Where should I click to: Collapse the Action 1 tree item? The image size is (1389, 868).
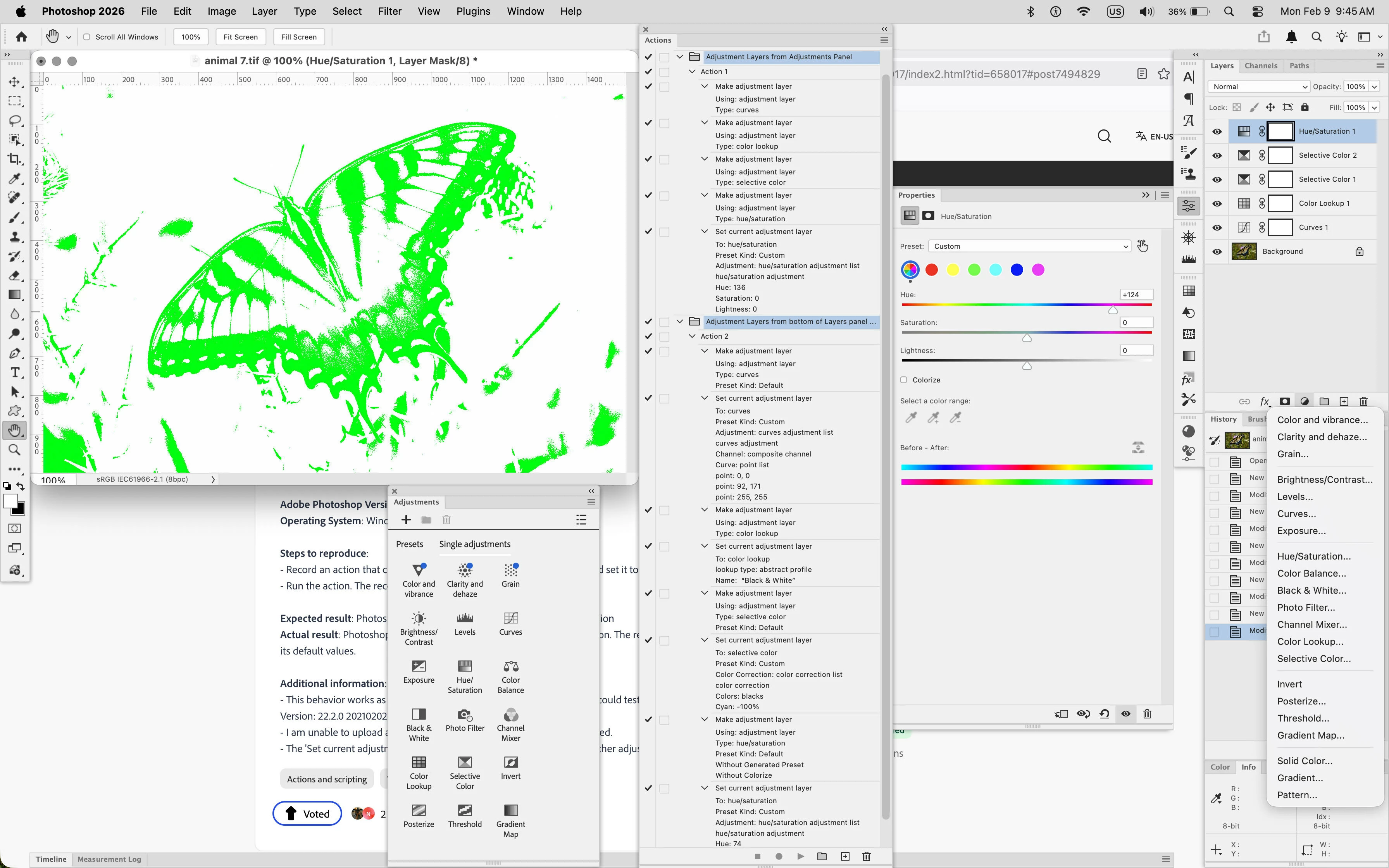pyautogui.click(x=692, y=72)
